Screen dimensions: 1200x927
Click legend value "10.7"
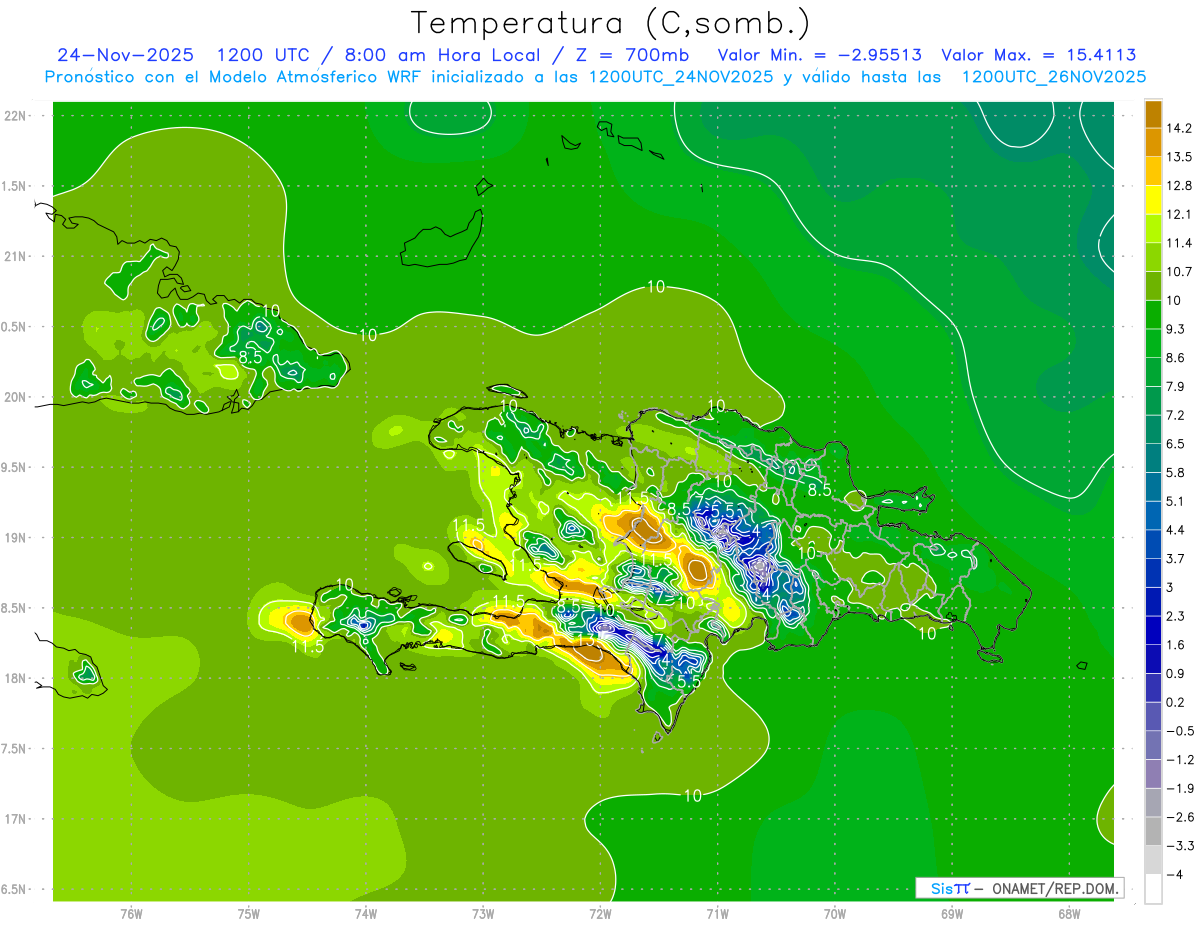[x=1178, y=272]
